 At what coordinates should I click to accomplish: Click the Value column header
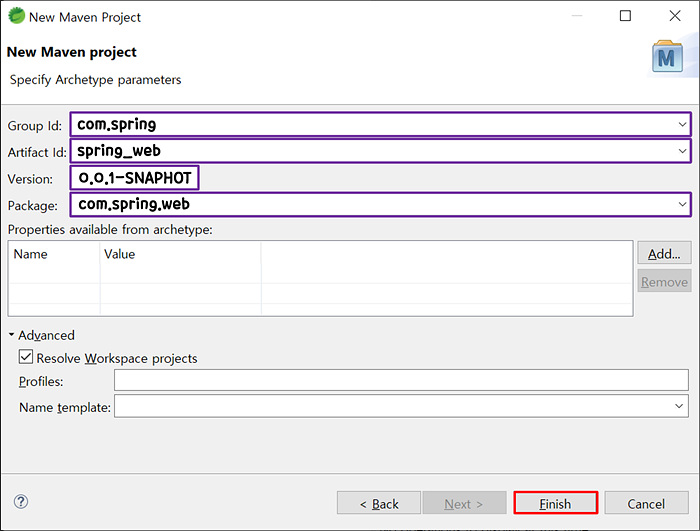click(x=180, y=254)
